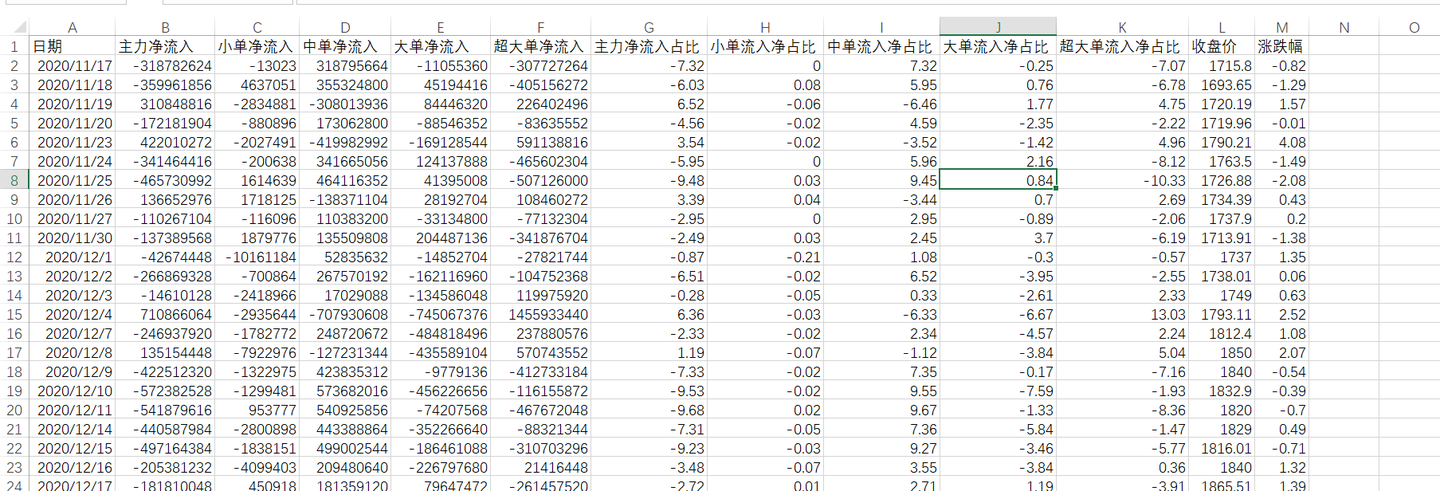Screen dimensions: 1440x491
Task: Click cell containing -308013936
Action: coord(345,104)
